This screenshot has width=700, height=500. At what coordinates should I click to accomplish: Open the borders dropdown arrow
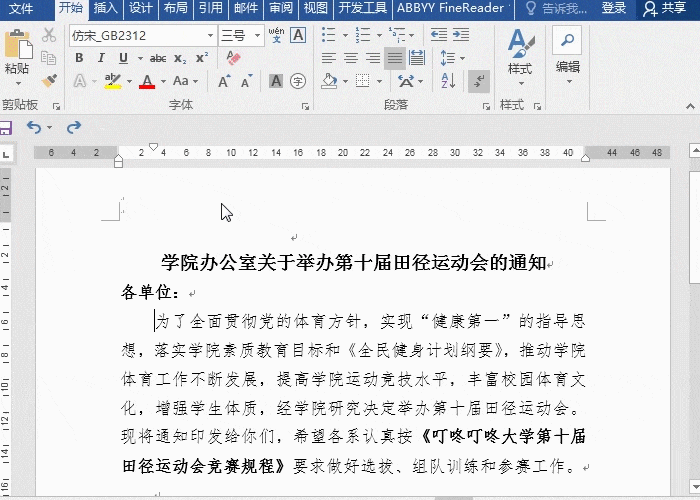coord(379,81)
